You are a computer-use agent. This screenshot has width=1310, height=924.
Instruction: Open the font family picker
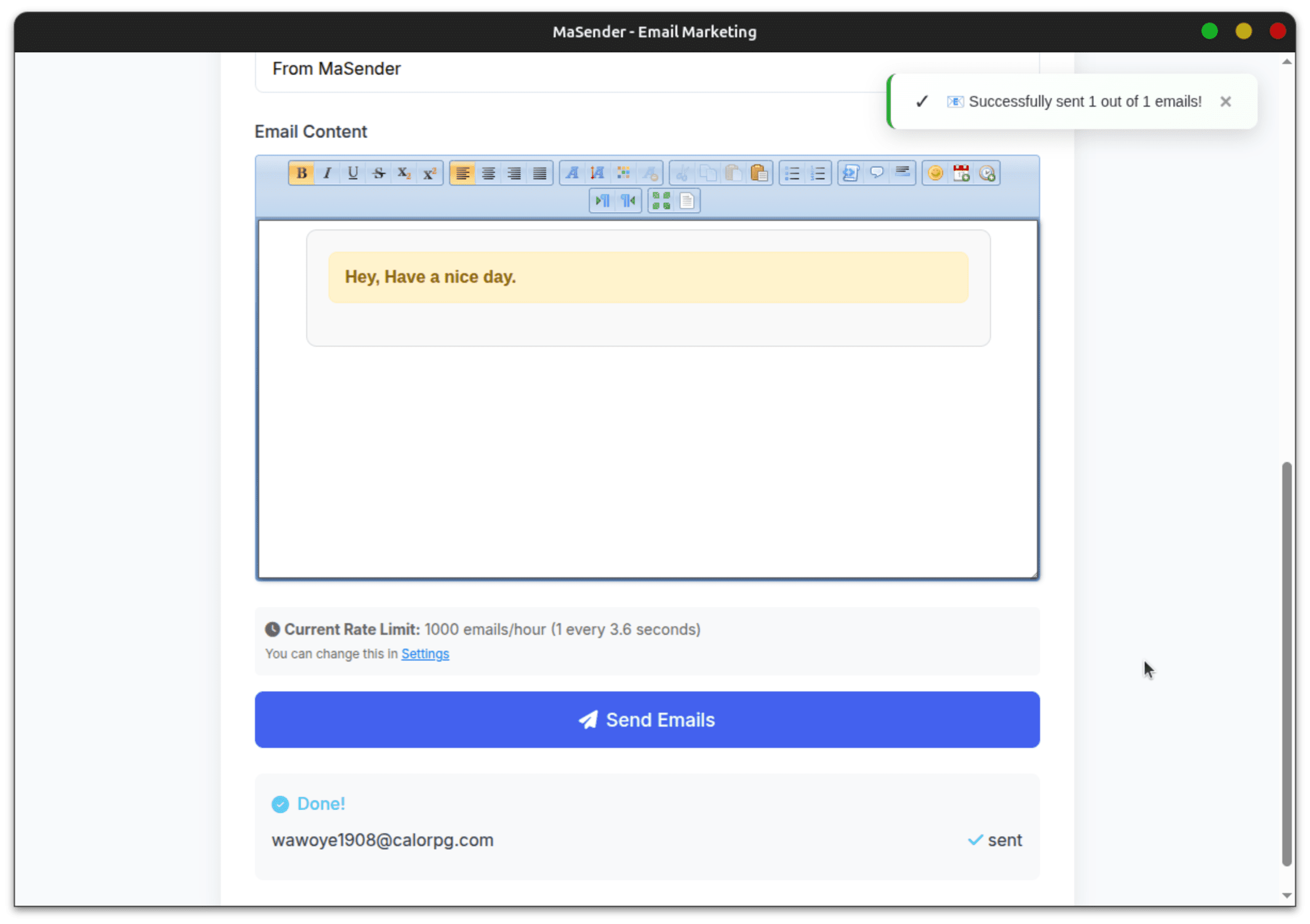pyautogui.click(x=572, y=173)
